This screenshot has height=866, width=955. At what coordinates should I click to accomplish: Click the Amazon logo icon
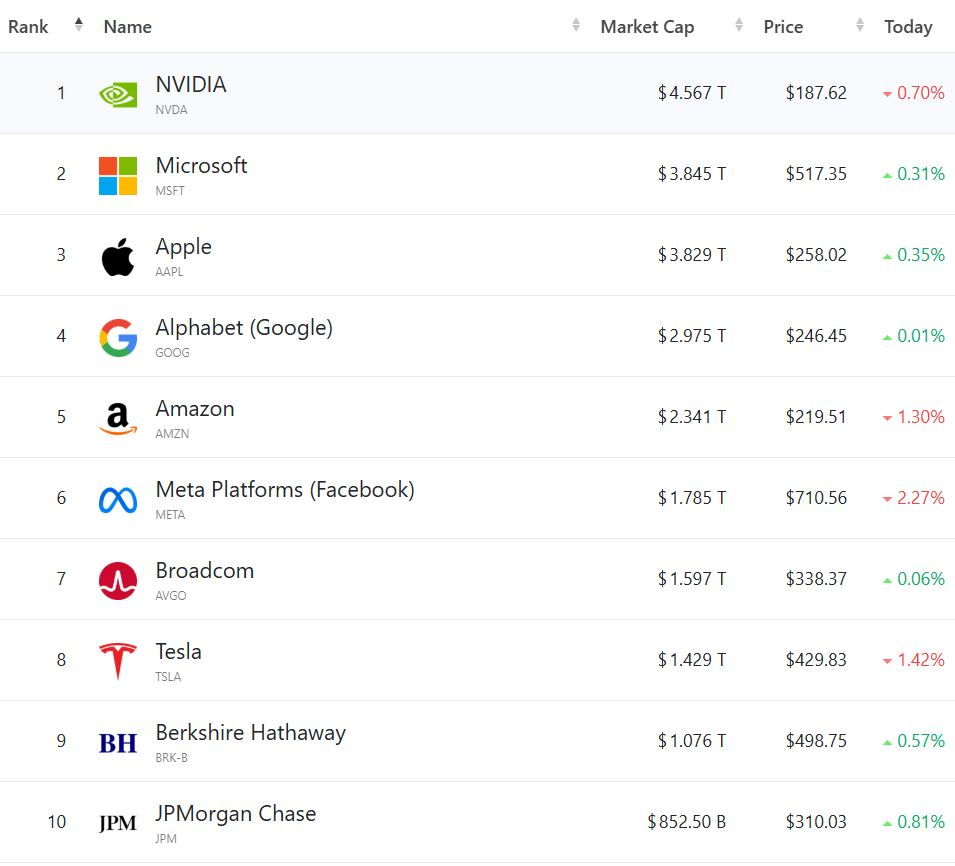point(118,419)
